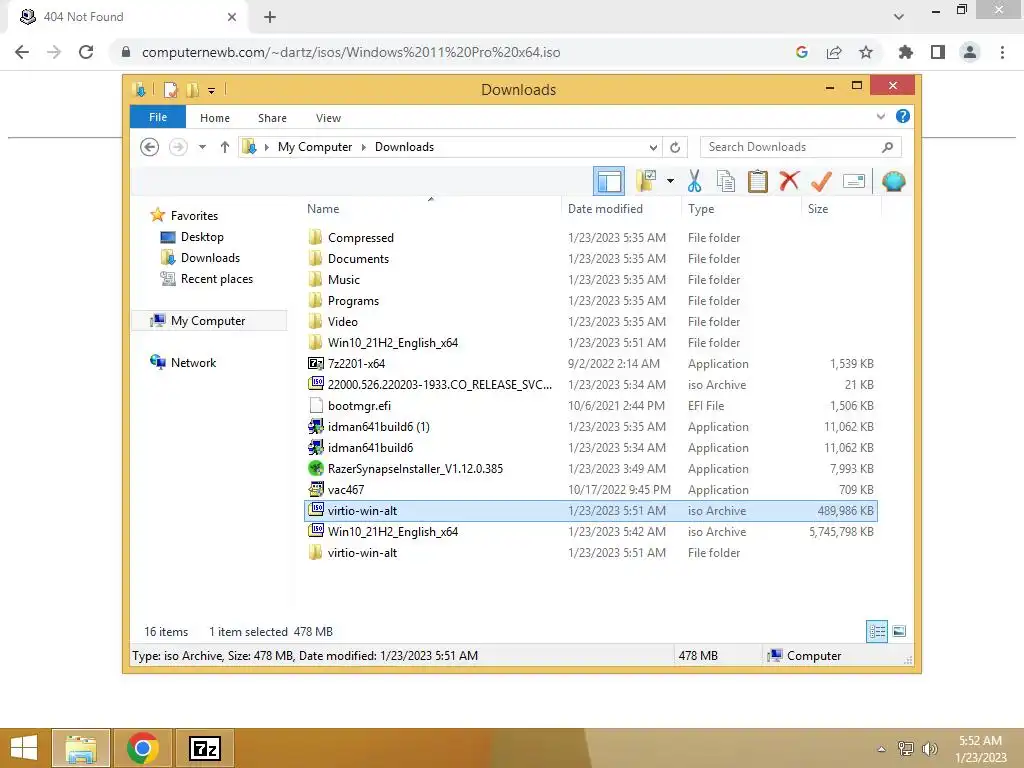Reload the Chrome page

point(86,52)
